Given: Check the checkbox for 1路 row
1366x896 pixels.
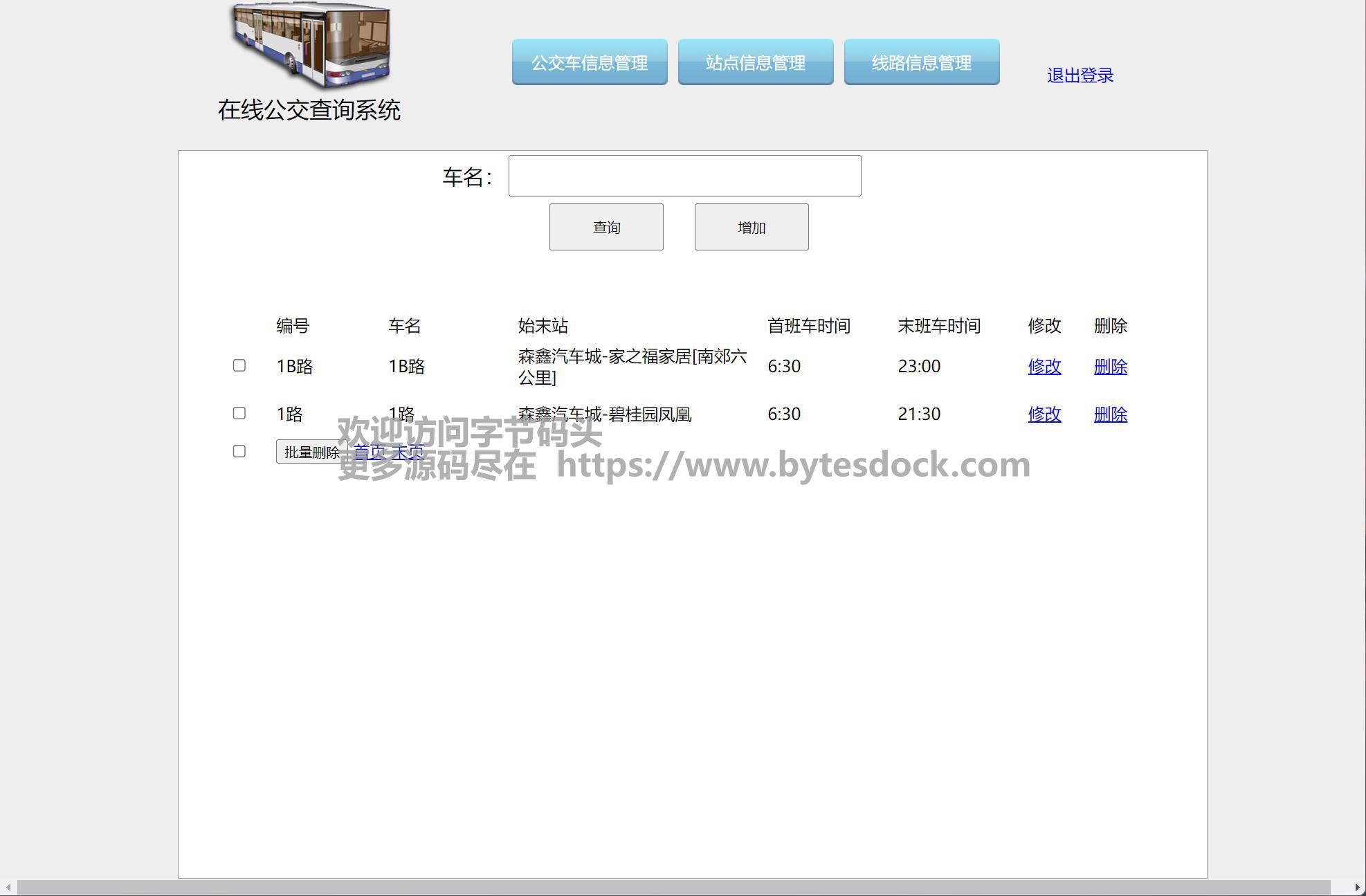Looking at the screenshot, I should pyautogui.click(x=239, y=413).
